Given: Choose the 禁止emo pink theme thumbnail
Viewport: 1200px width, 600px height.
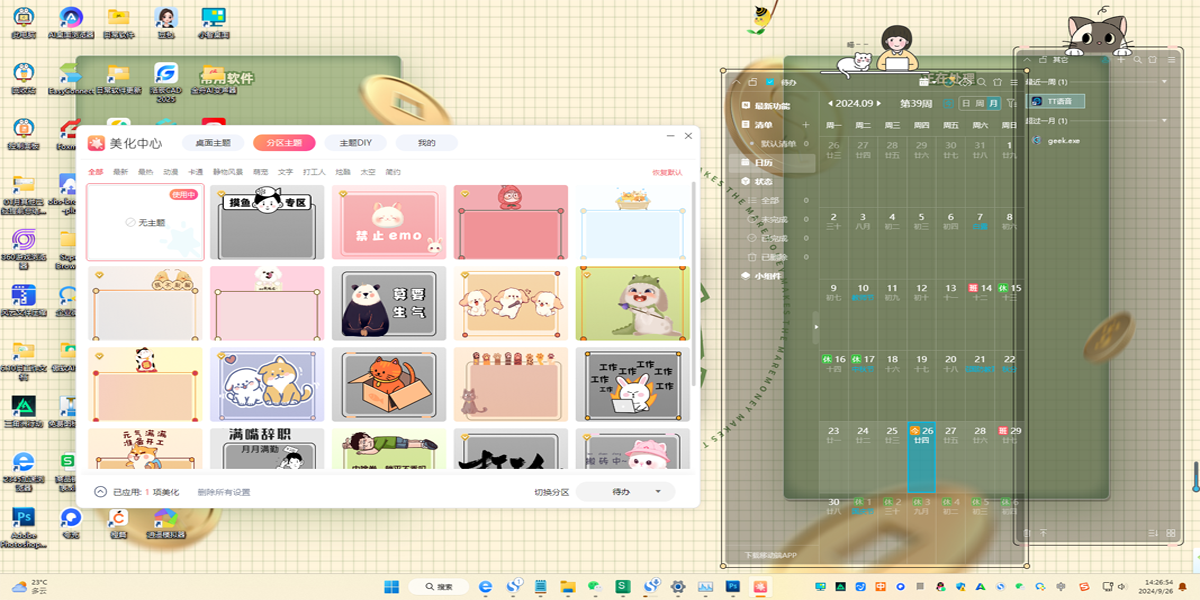Looking at the screenshot, I should [388, 222].
